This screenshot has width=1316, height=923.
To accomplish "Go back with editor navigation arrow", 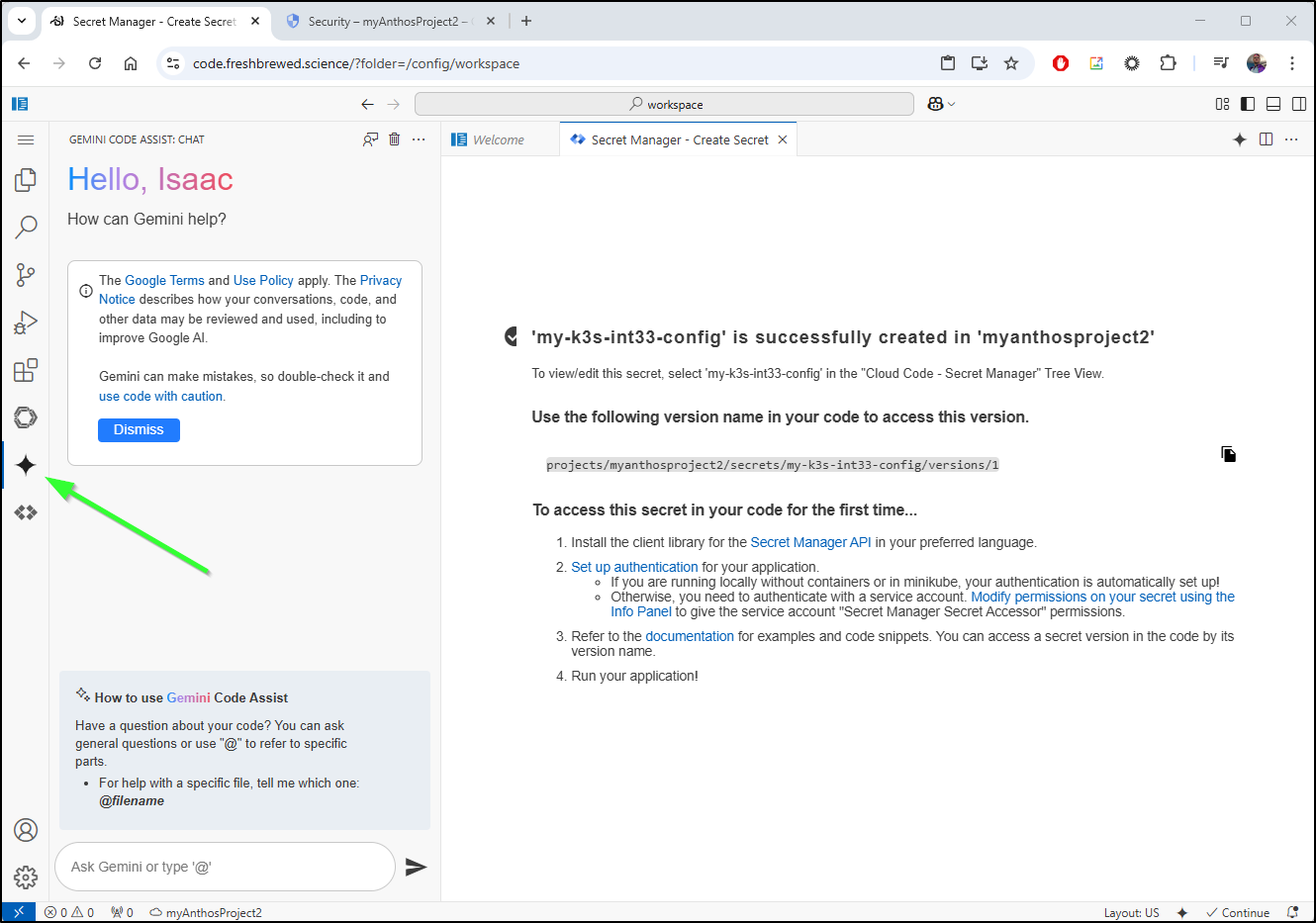I will [367, 104].
